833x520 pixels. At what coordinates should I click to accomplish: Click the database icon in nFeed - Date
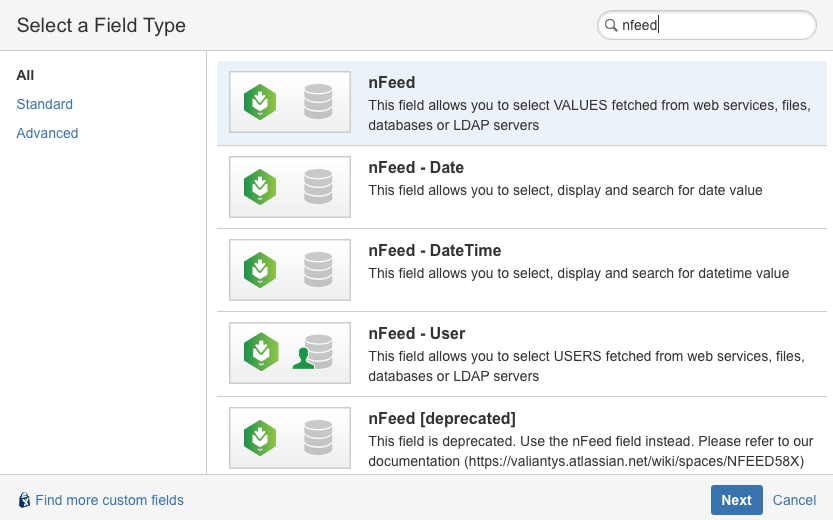click(x=318, y=186)
